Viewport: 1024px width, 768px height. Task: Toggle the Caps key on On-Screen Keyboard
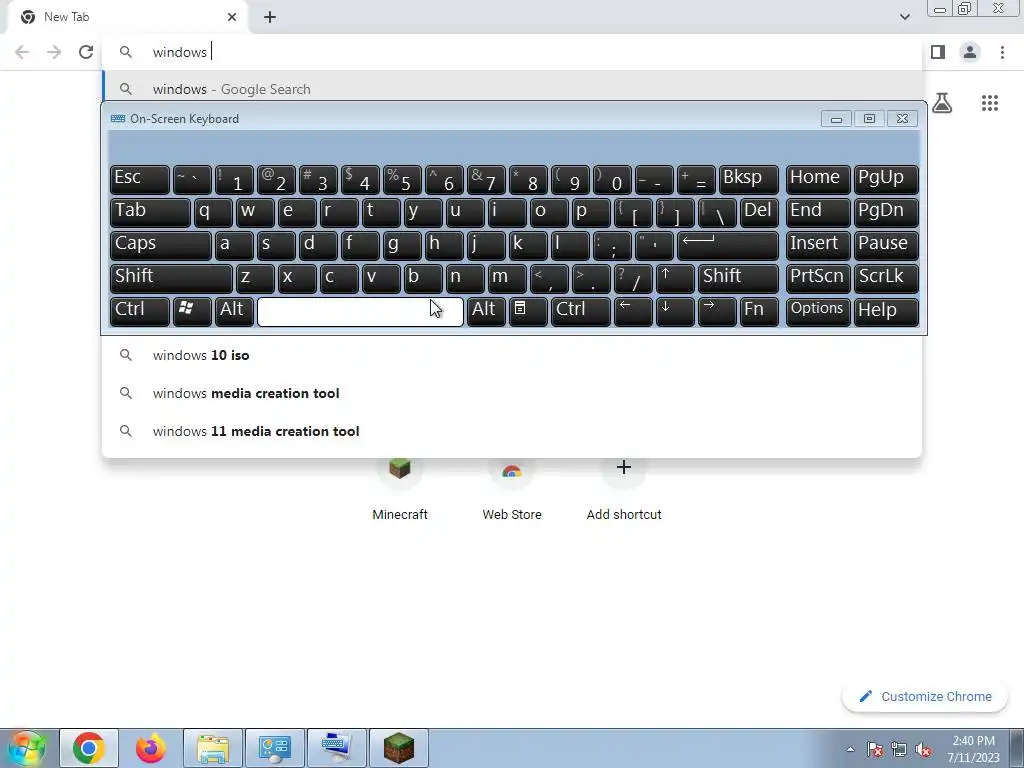161,245
